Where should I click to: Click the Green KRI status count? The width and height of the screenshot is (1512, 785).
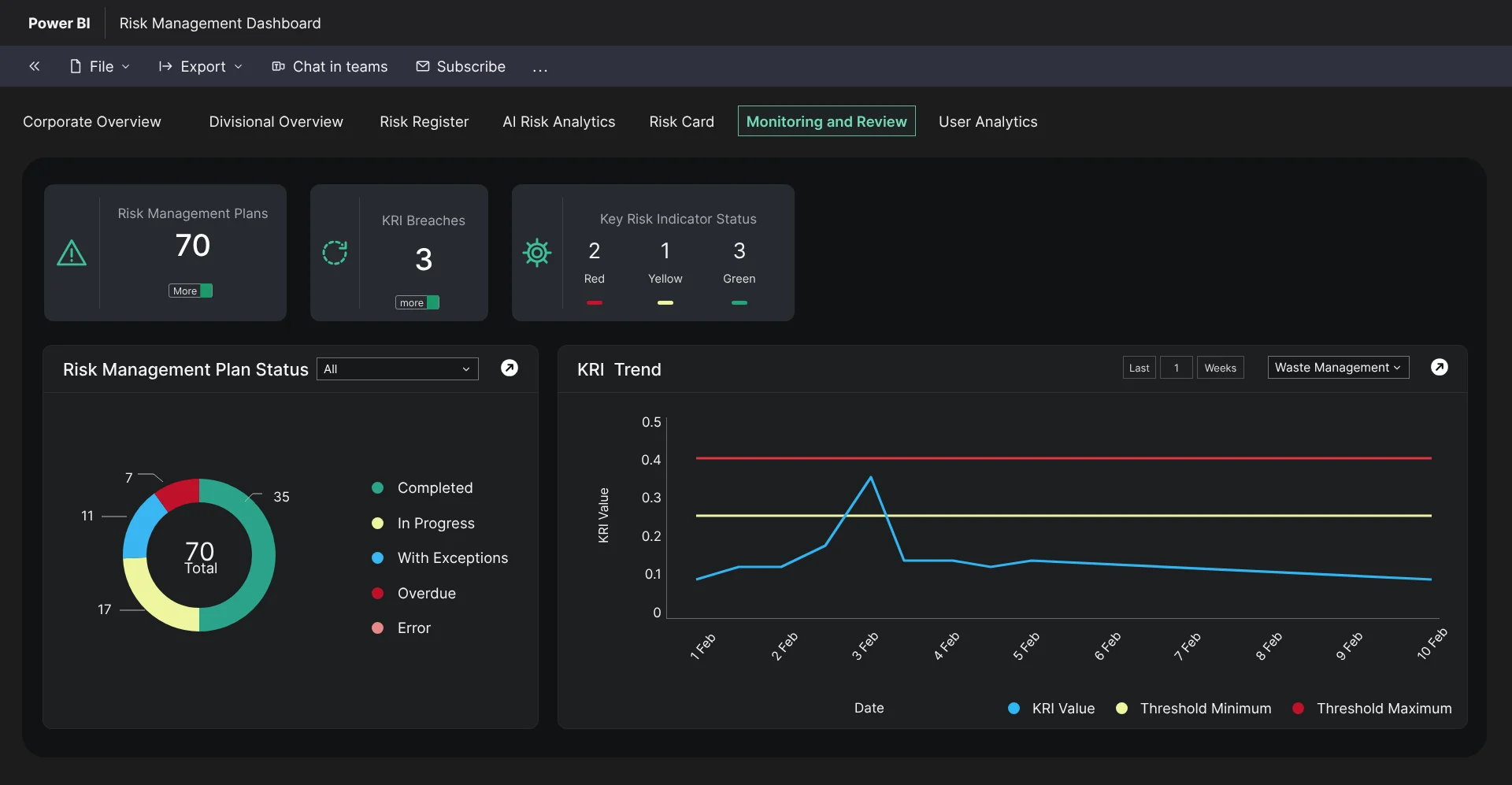click(x=739, y=250)
